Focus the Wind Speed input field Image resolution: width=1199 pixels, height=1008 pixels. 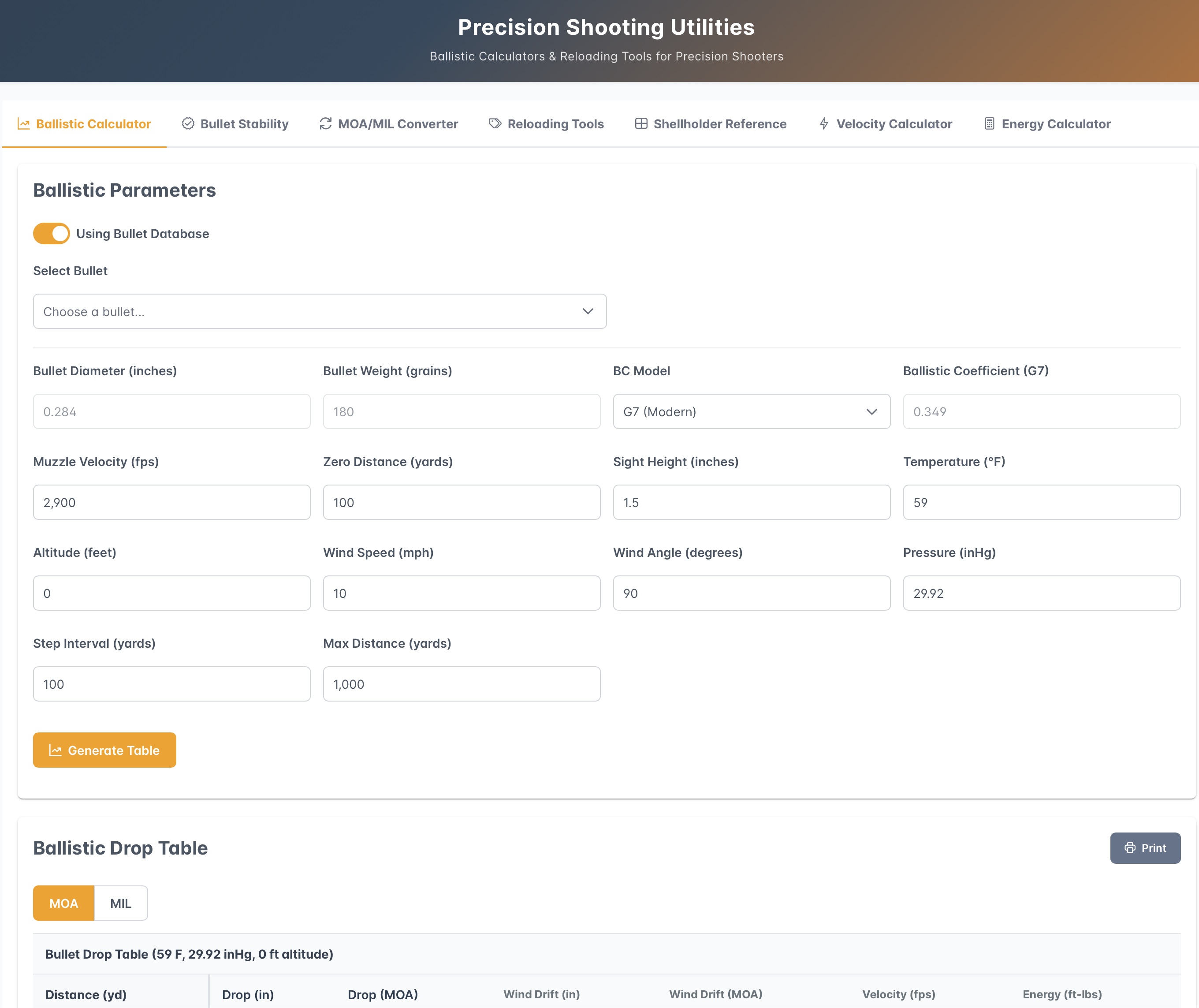click(x=462, y=593)
